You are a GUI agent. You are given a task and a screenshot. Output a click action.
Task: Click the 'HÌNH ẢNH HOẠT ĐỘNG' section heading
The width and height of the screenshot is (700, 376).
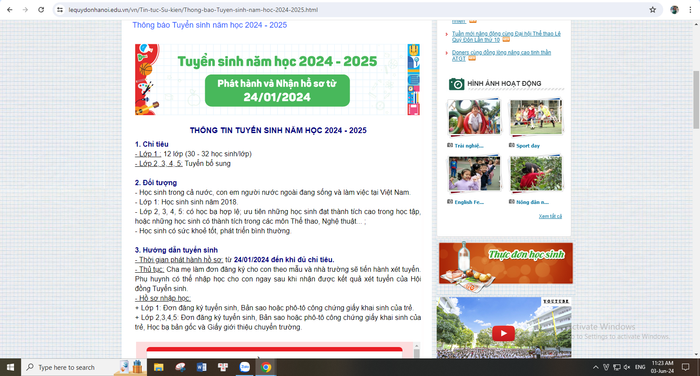[504, 84]
